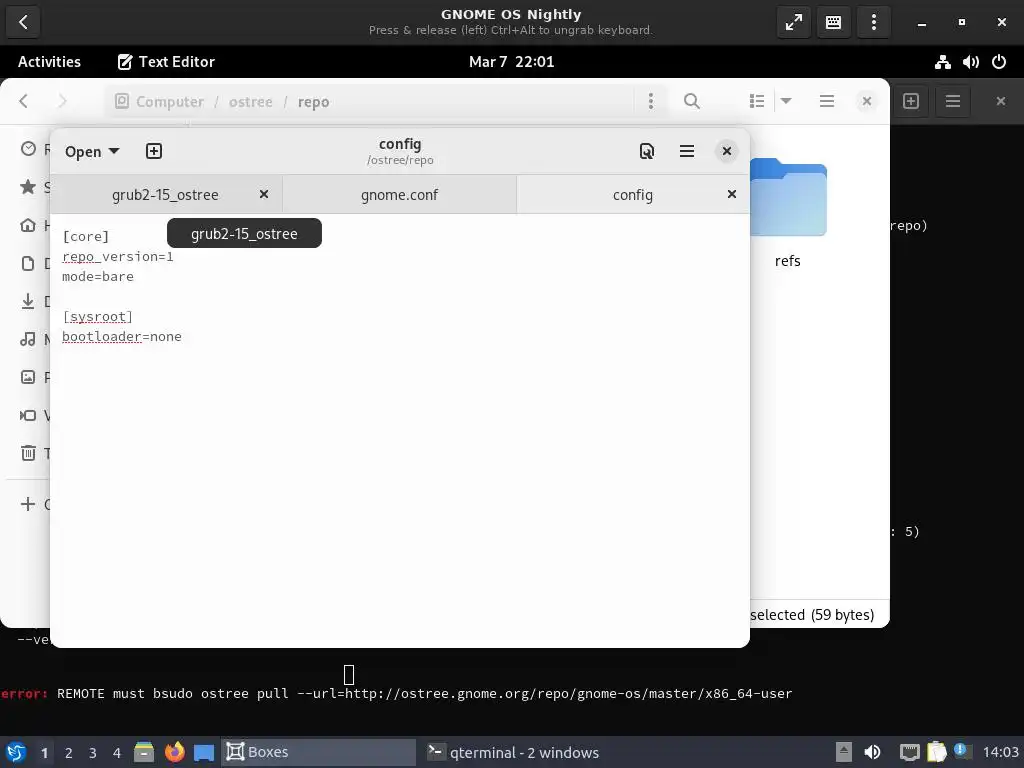Open Text Editor main menu
This screenshot has width=1024, height=768.
pyautogui.click(x=686, y=152)
